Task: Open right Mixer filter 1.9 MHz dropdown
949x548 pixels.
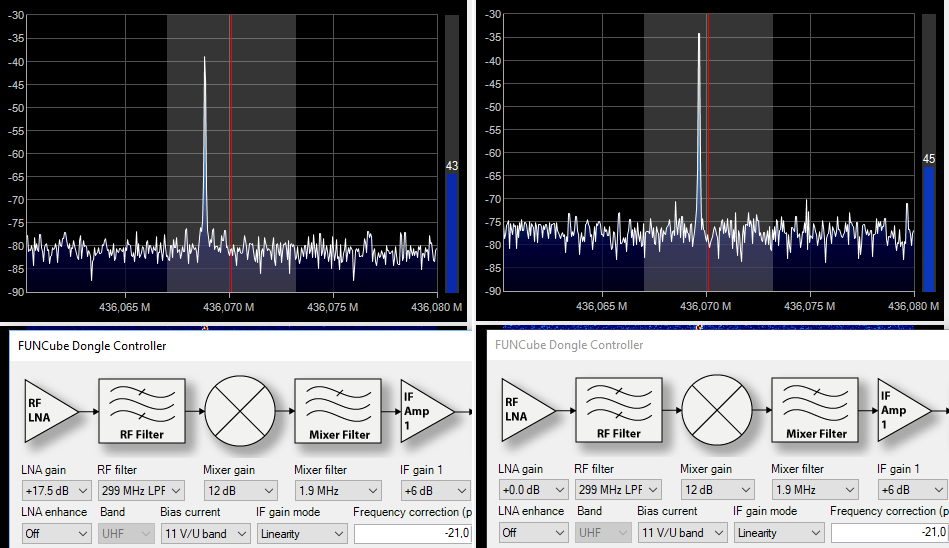Action: pyautogui.click(x=815, y=489)
